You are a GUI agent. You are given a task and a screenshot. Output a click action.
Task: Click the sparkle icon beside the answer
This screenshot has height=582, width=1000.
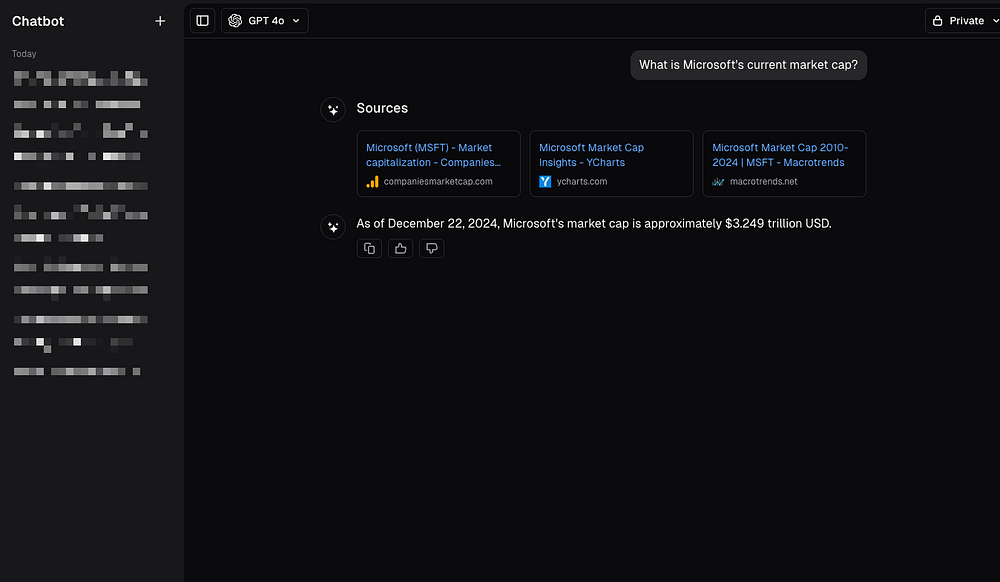coord(333,227)
